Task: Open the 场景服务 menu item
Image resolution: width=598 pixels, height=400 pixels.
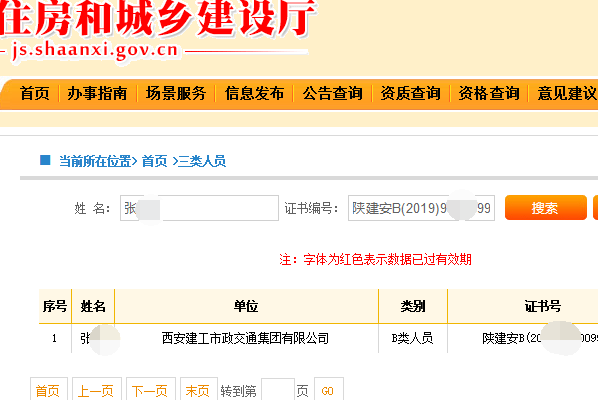Action: (176, 93)
